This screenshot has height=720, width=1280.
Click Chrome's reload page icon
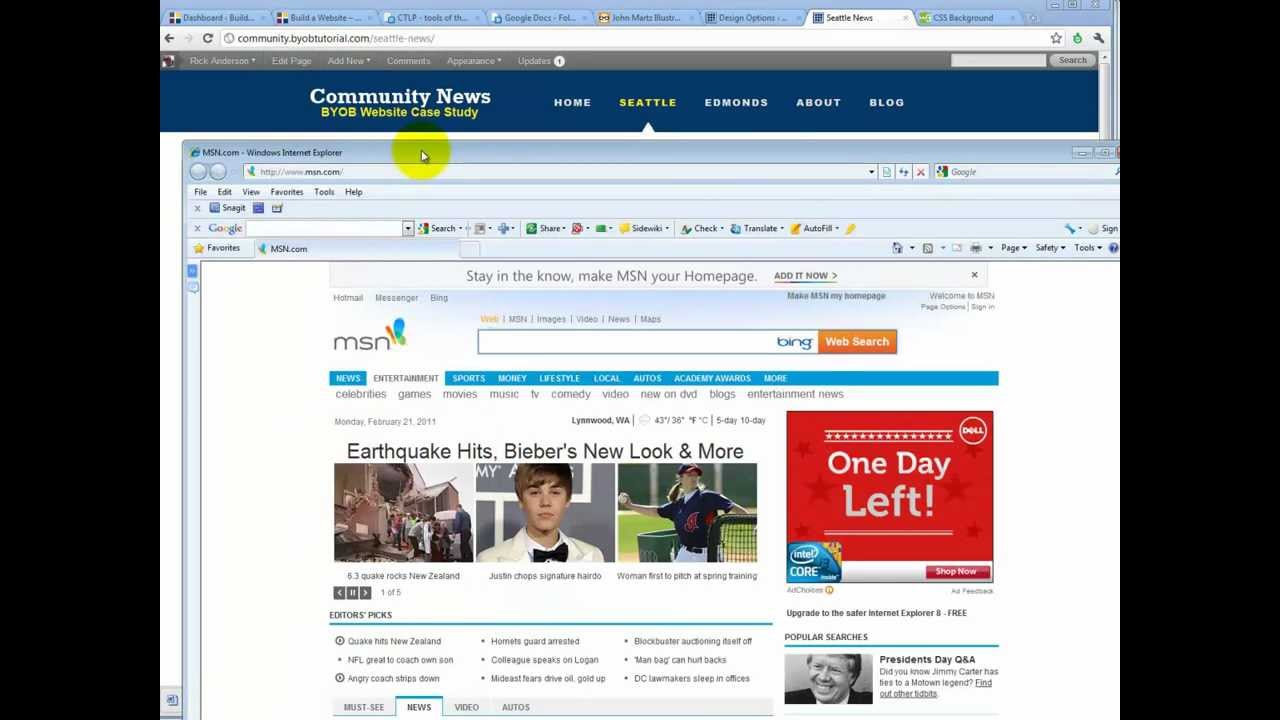[207, 38]
